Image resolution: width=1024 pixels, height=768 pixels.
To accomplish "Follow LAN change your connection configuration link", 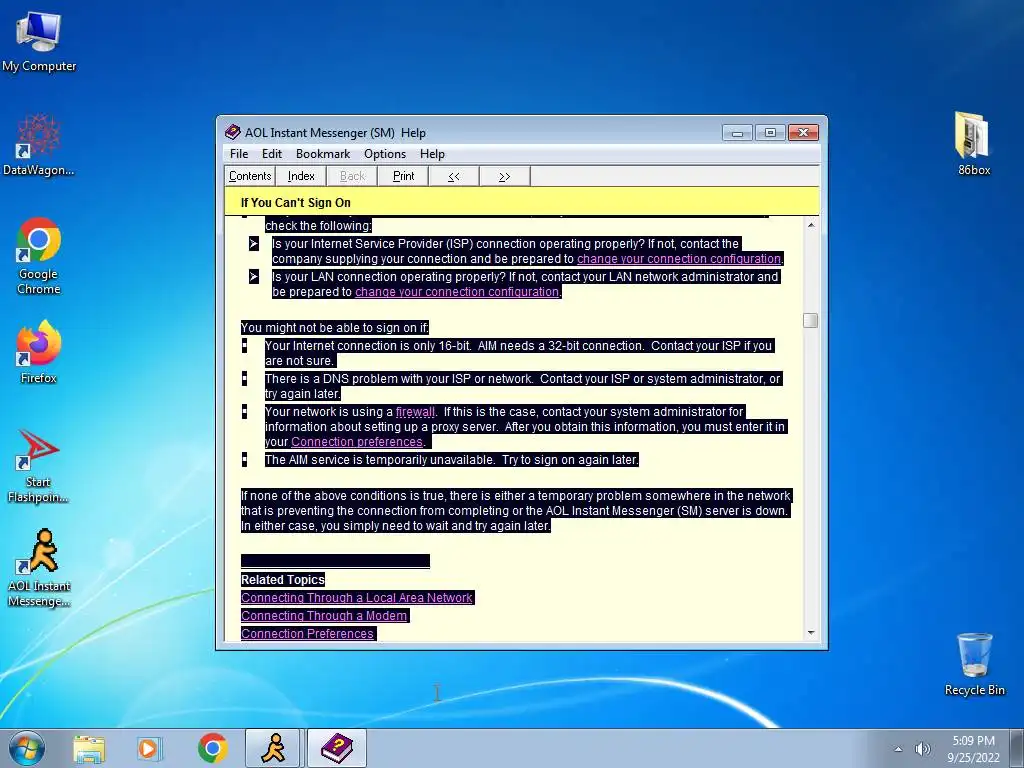I will (456, 292).
